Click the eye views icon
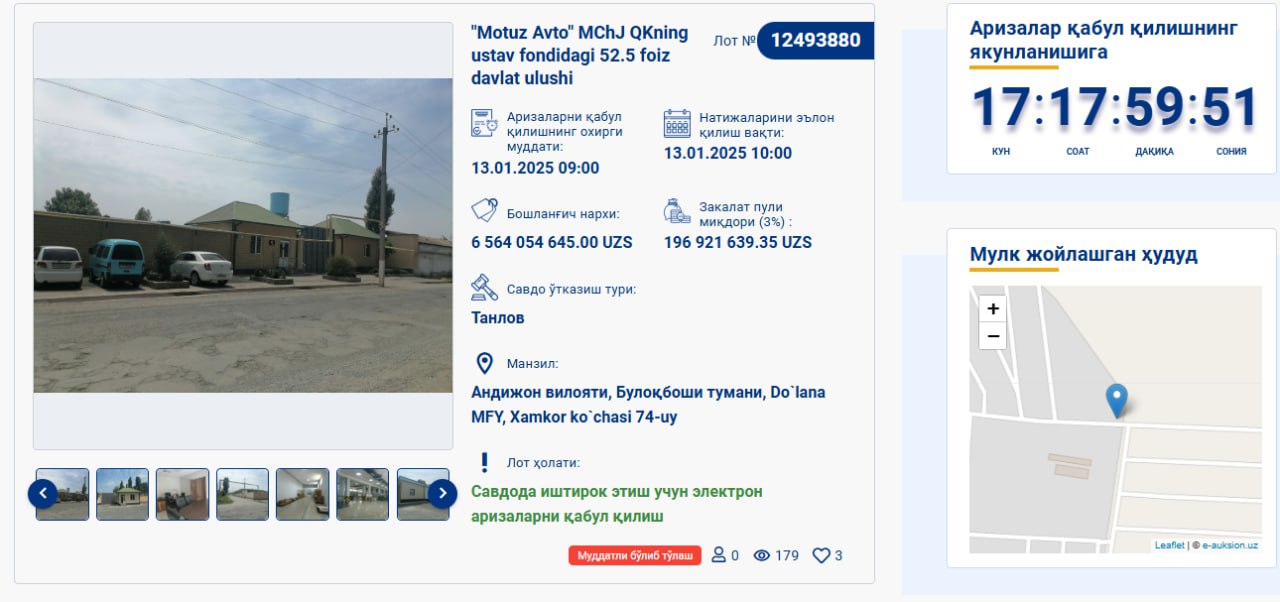The width and height of the screenshot is (1280, 602). click(x=762, y=555)
